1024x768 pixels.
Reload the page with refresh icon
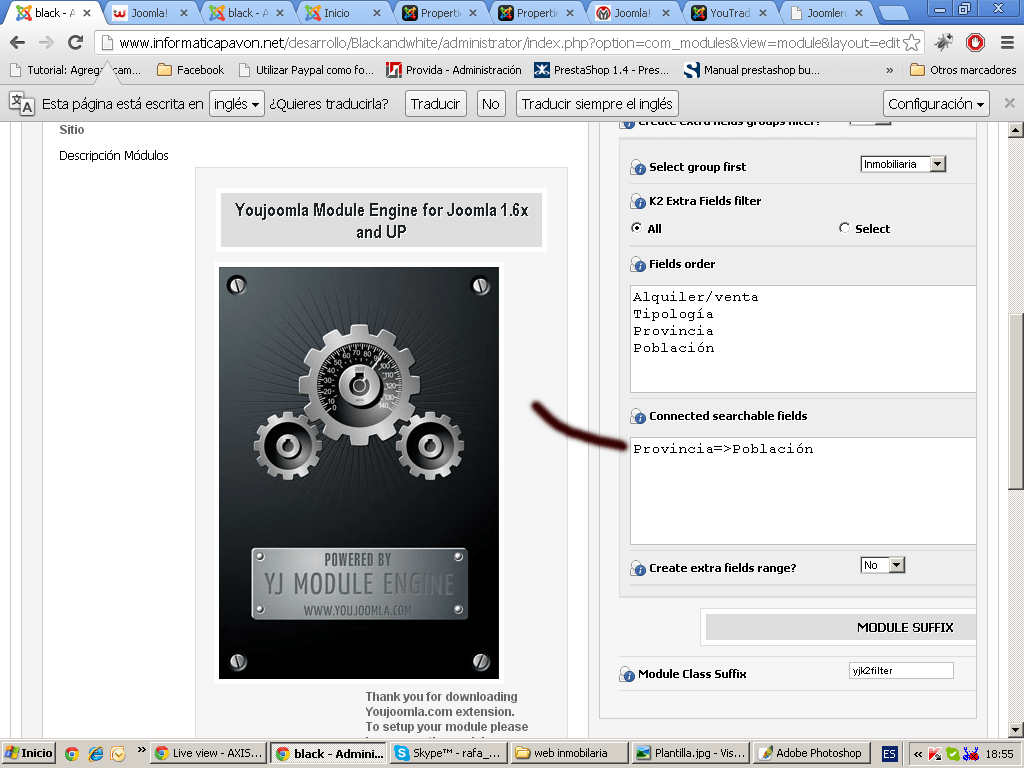76,43
